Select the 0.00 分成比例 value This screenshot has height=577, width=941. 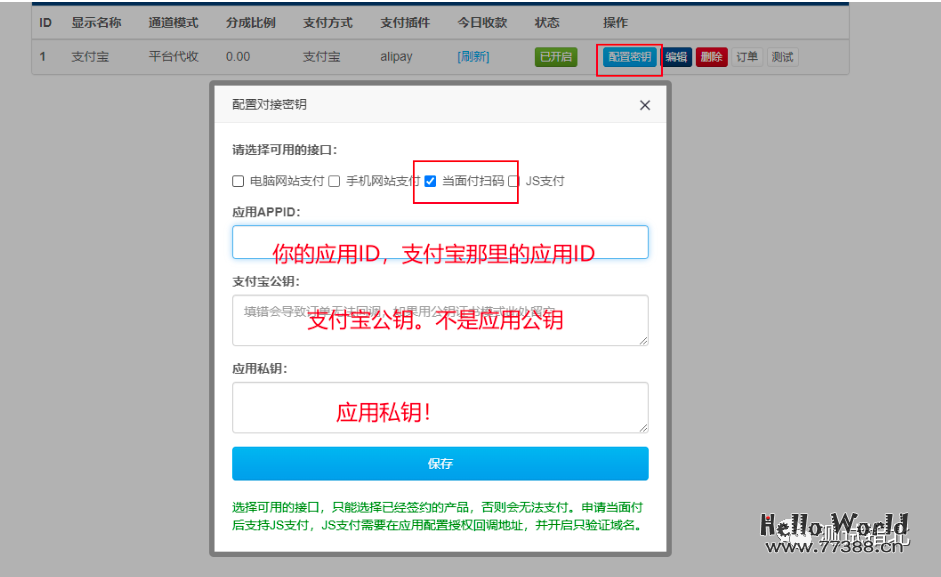[x=238, y=57]
